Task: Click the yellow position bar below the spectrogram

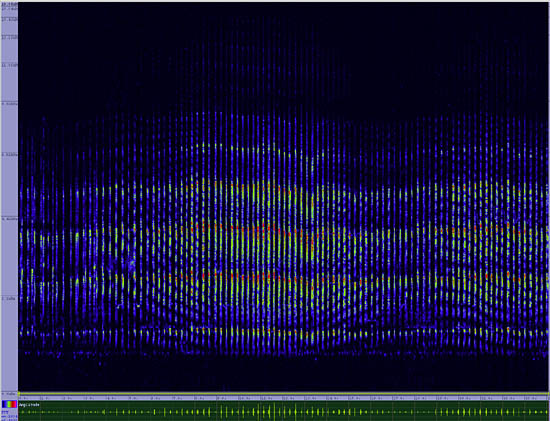Action: coord(284,394)
